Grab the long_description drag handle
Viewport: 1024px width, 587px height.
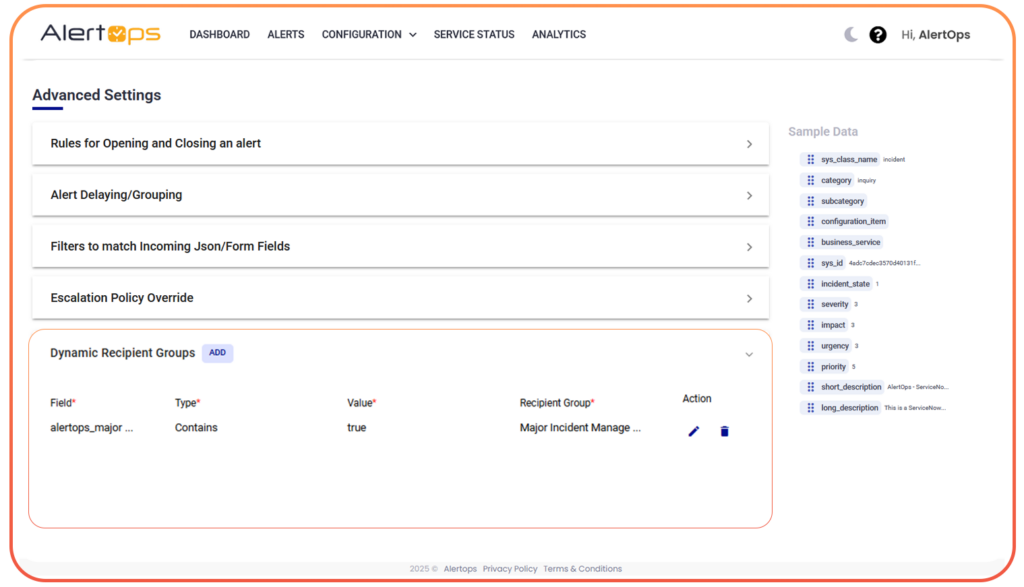click(809, 407)
